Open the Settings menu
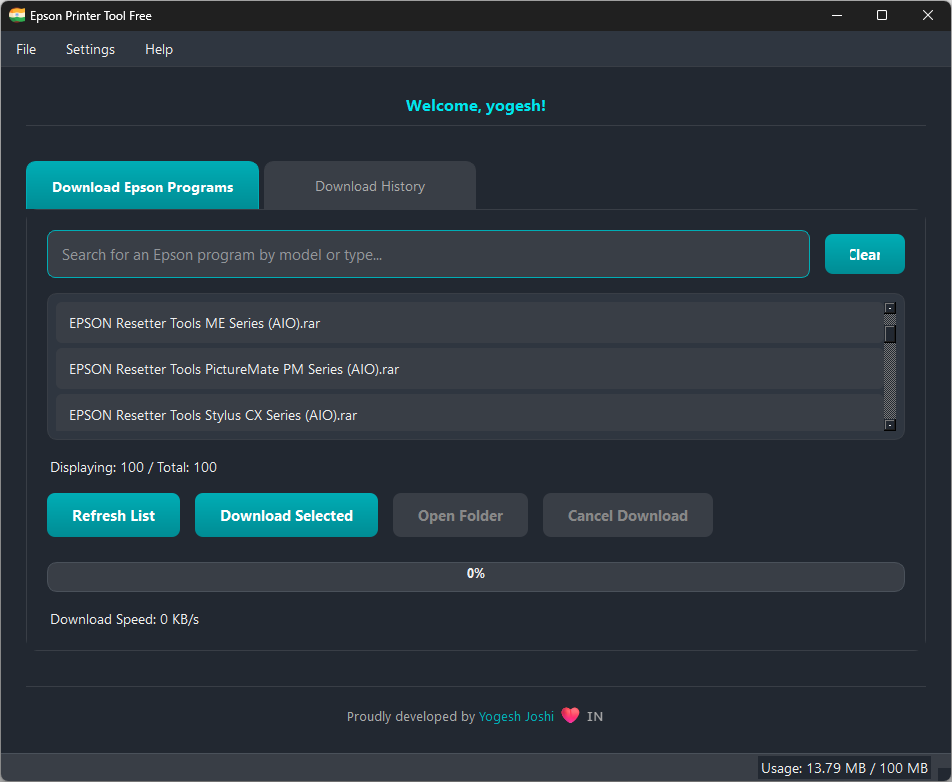Screen dimensions: 952x782 tap(90, 49)
